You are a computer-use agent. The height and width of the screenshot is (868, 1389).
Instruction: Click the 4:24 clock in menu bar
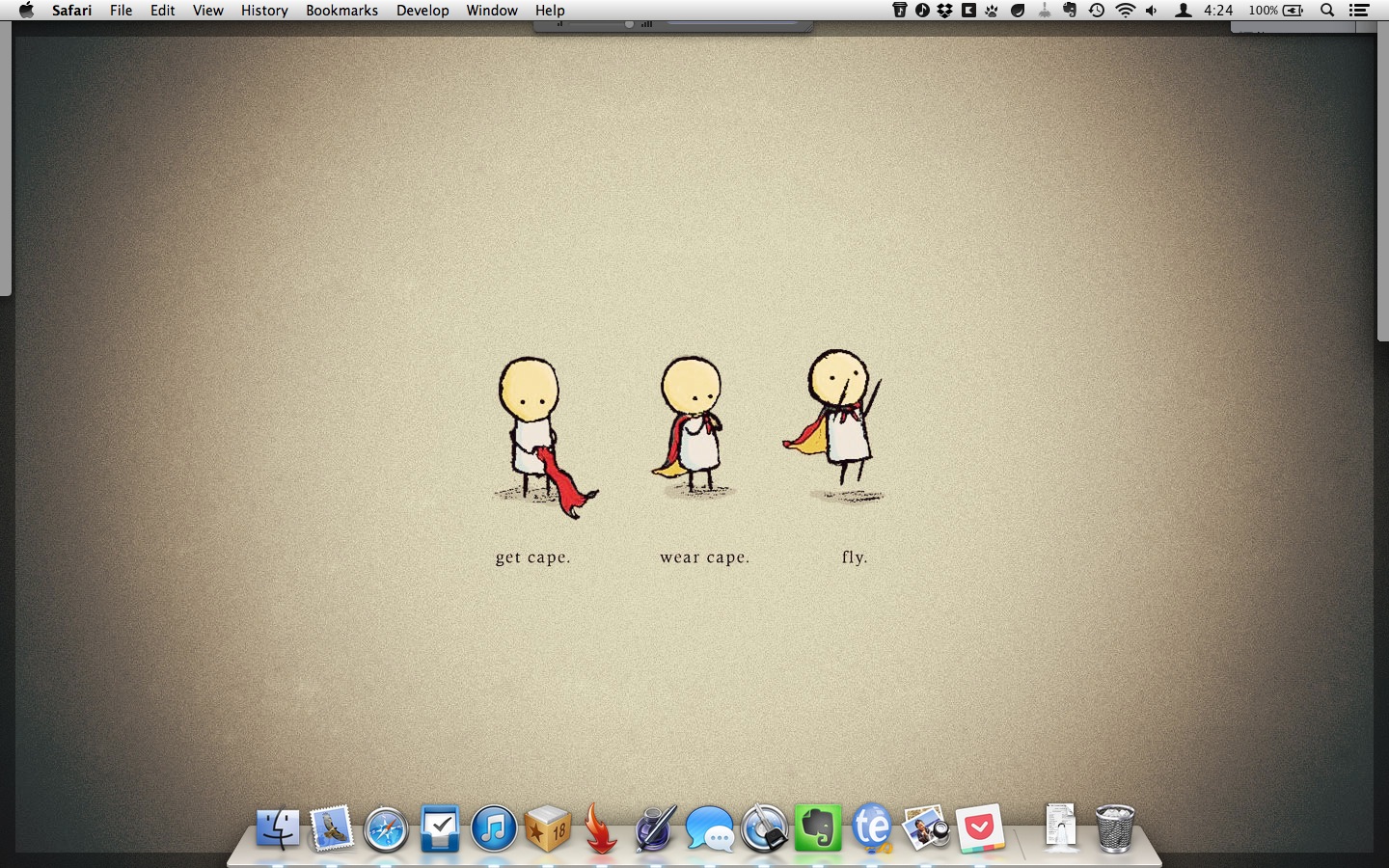(x=1218, y=11)
